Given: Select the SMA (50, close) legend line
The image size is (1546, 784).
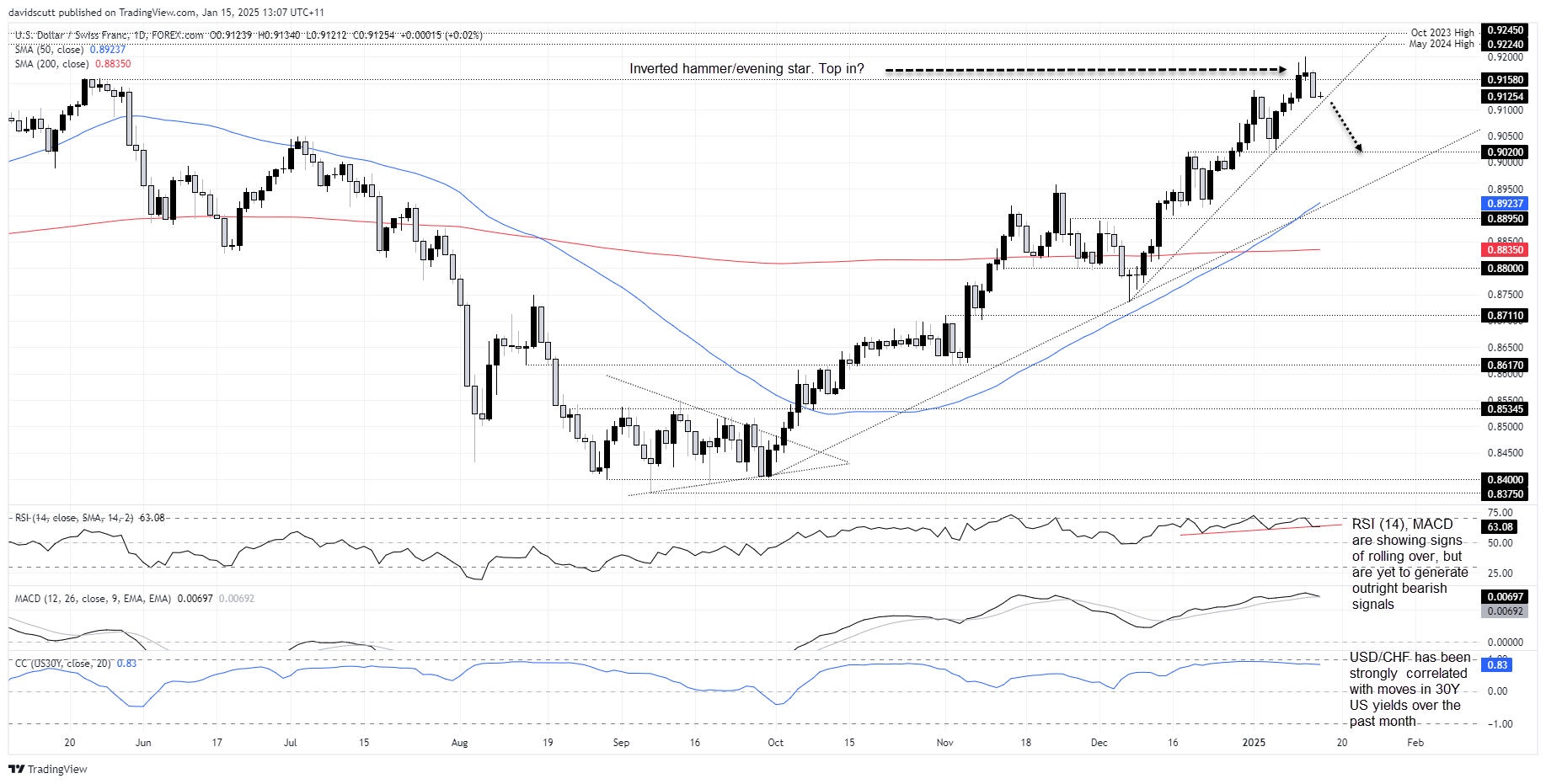Looking at the screenshot, I should (x=70, y=50).
